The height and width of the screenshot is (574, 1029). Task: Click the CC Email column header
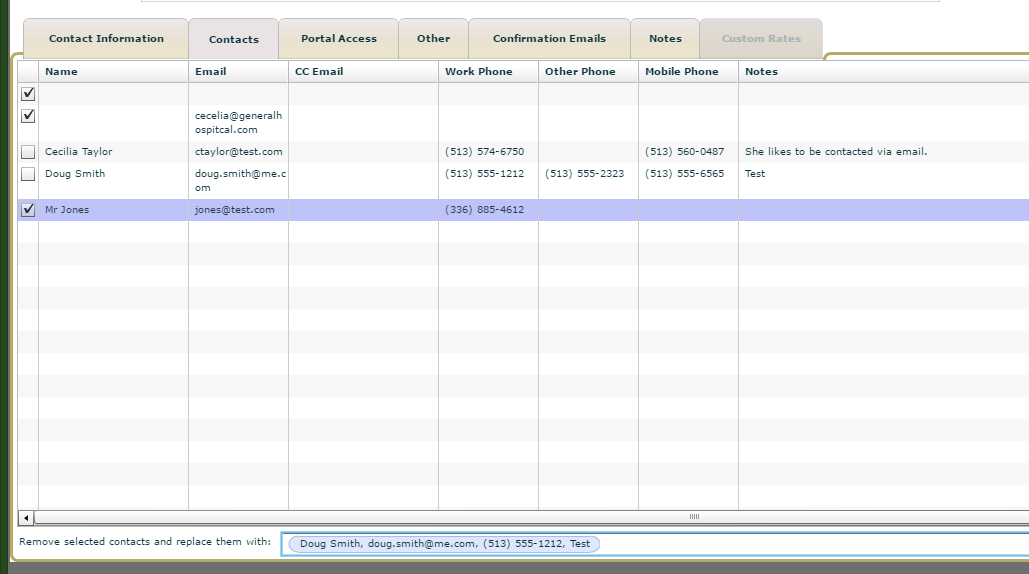[364, 72]
